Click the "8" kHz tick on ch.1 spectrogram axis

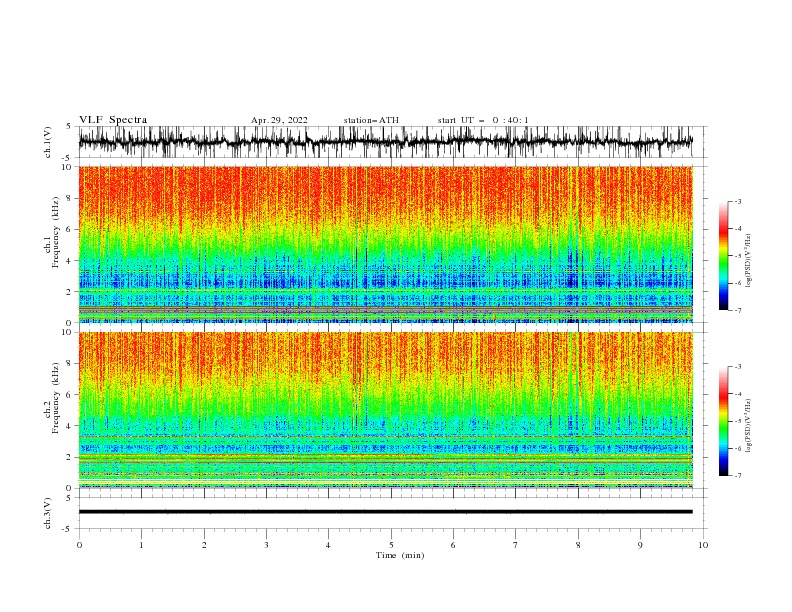pyautogui.click(x=70, y=198)
